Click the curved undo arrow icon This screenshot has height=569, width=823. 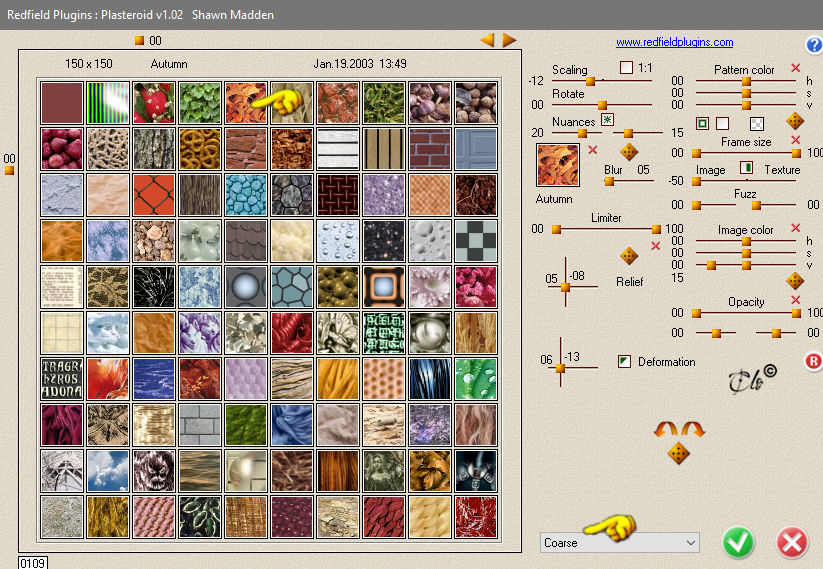(x=666, y=429)
